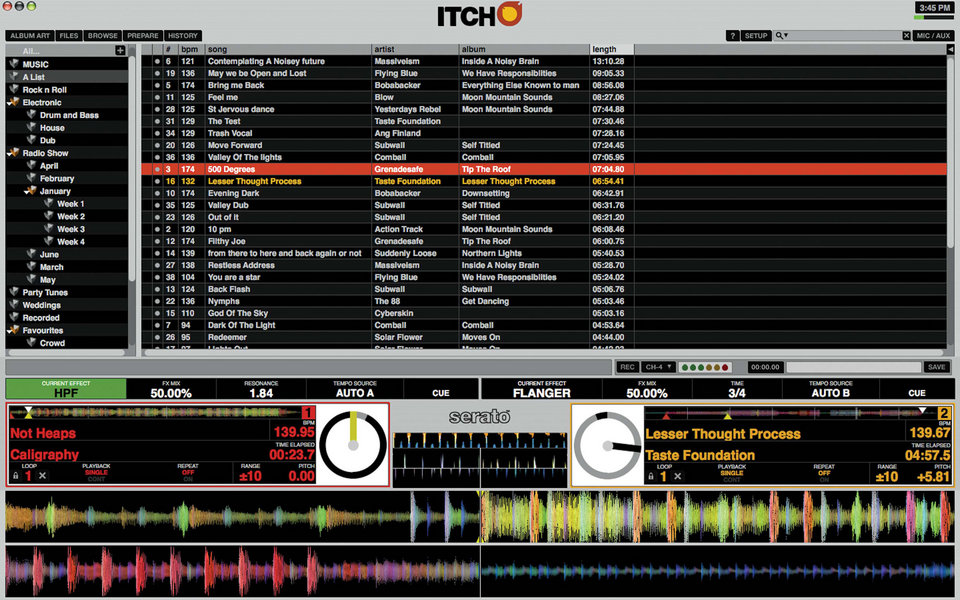Select the Drum and Bass crate icon
Image resolution: width=960 pixels, height=600 pixels.
pos(31,114)
